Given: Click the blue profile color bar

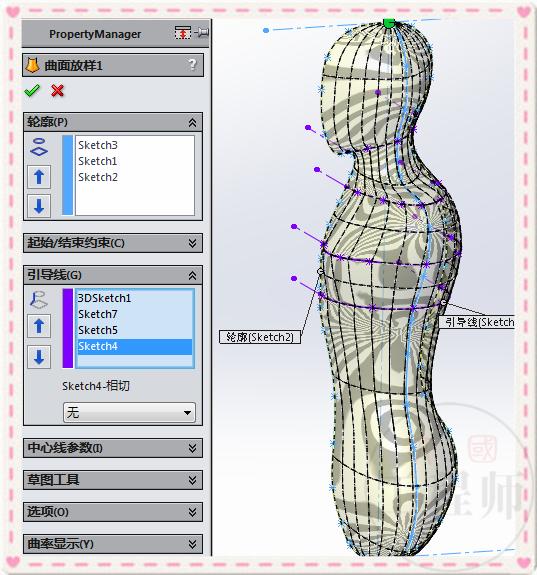Looking at the screenshot, I should pos(67,175).
